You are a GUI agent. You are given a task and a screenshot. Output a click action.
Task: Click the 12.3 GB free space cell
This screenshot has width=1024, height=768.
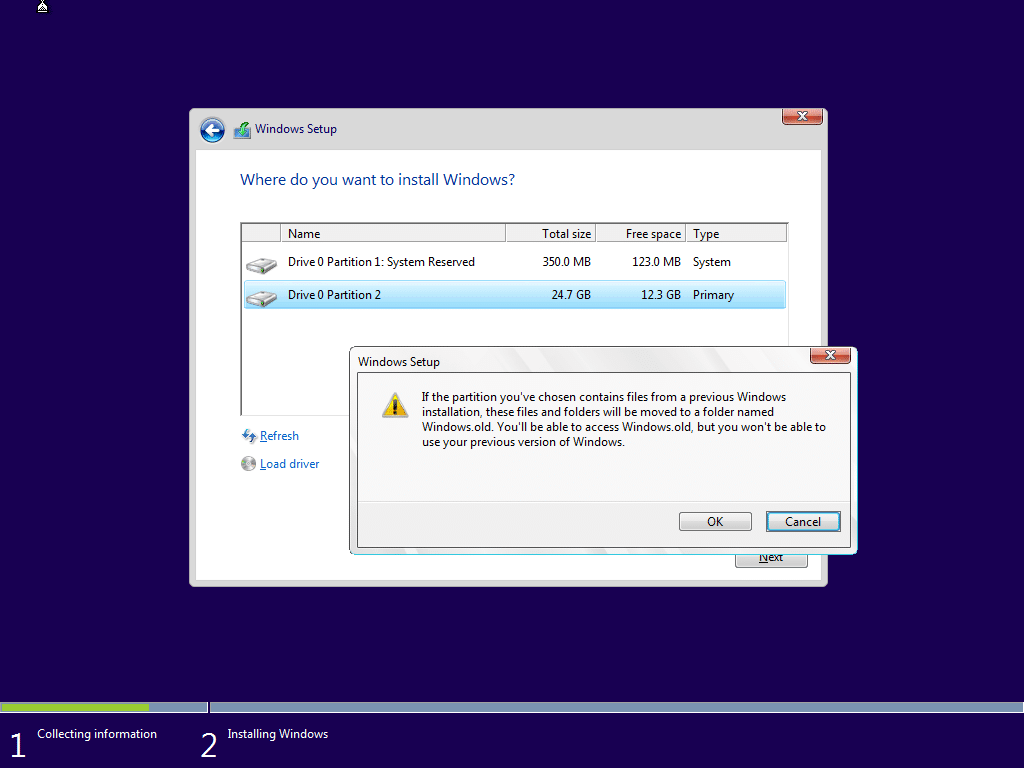click(x=661, y=295)
